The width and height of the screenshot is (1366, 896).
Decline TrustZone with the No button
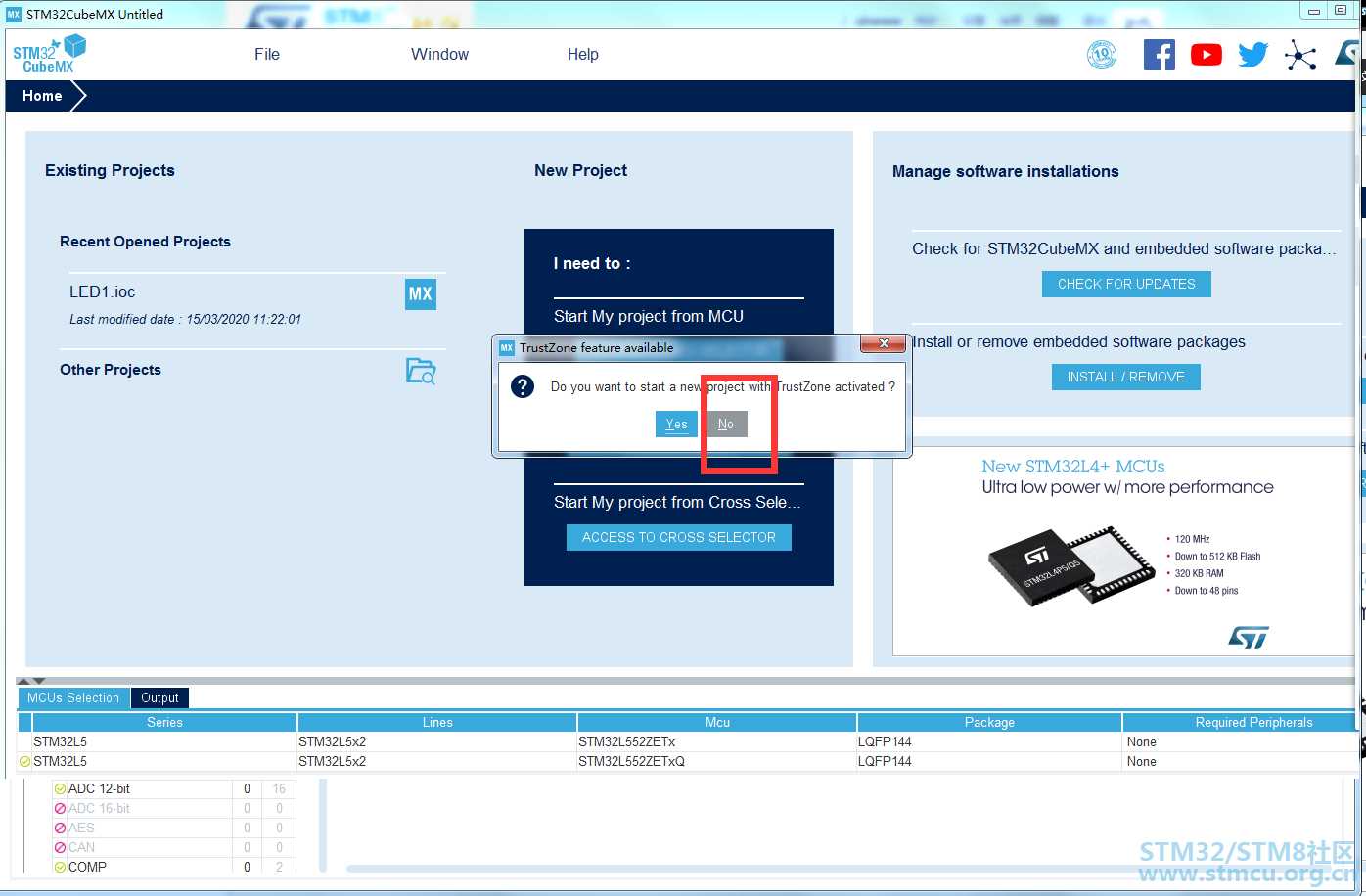click(x=726, y=424)
